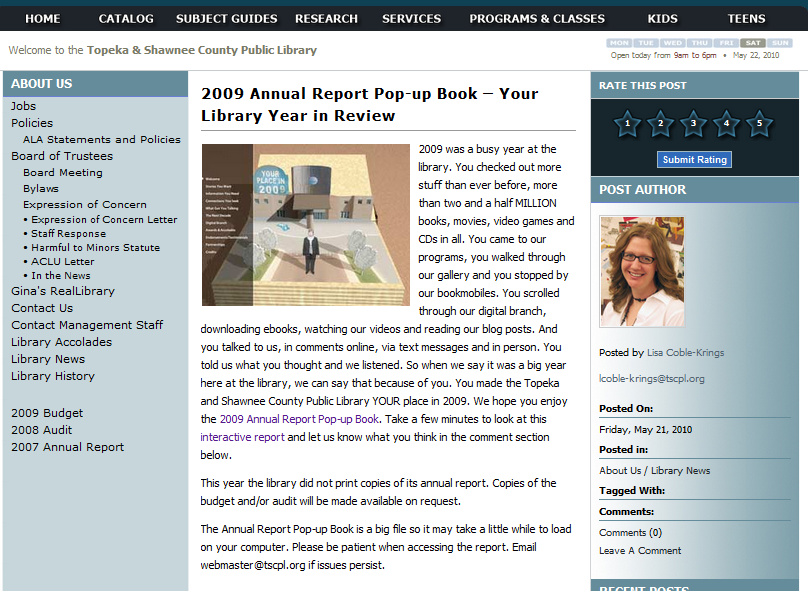This screenshot has height=591, width=808.
Task: Open Board of Trustees link
Action: pyautogui.click(x=62, y=156)
